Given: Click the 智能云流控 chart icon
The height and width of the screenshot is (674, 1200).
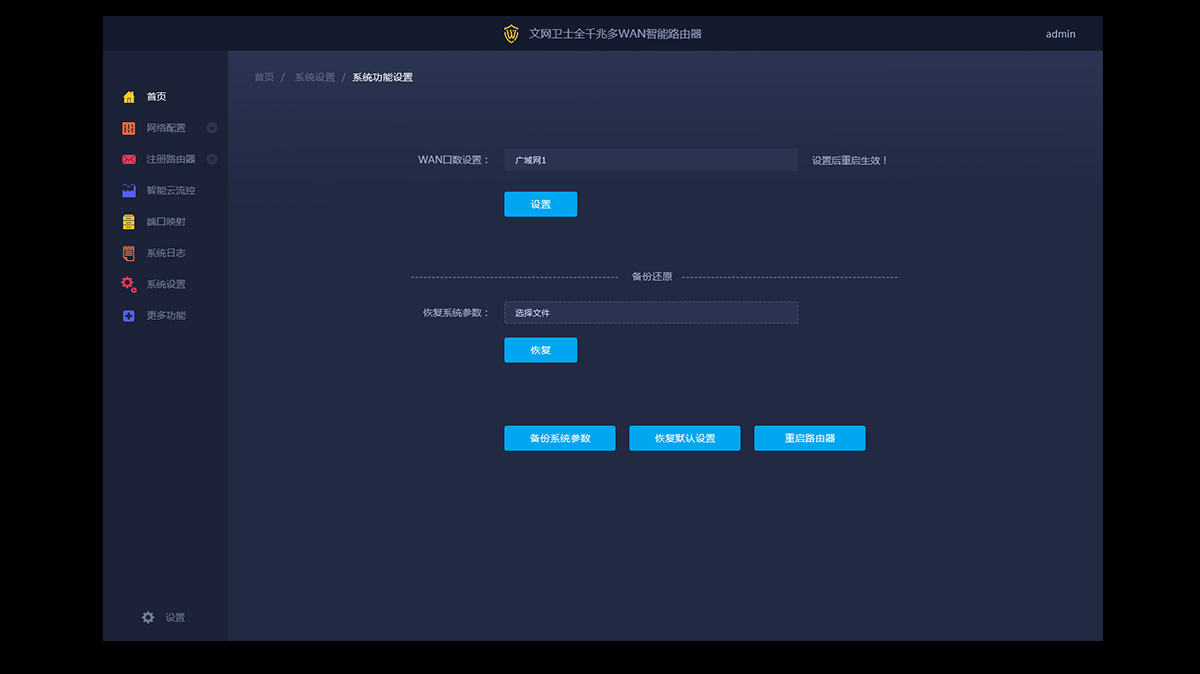Looking at the screenshot, I should [129, 190].
